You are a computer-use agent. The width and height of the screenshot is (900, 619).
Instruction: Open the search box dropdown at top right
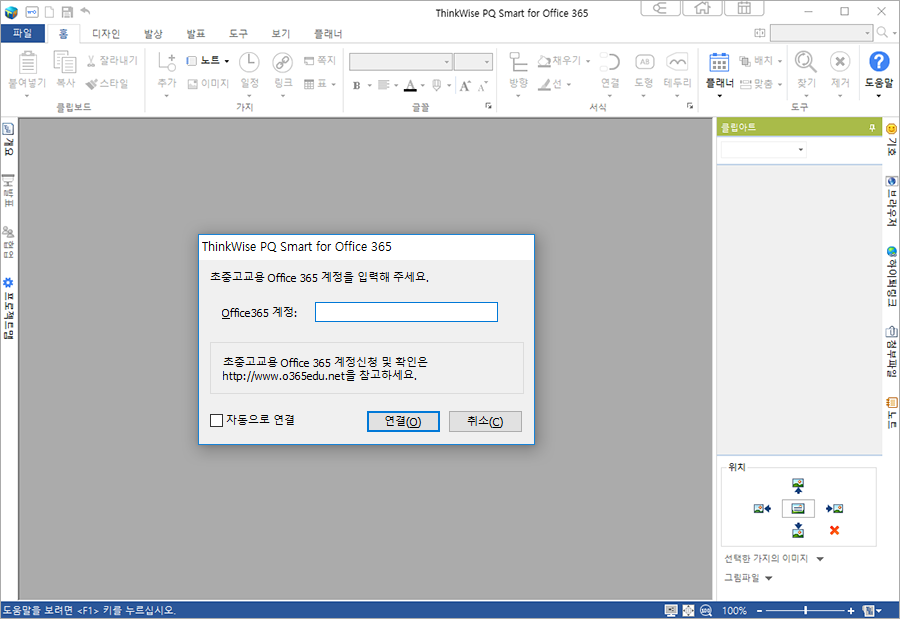click(867, 33)
